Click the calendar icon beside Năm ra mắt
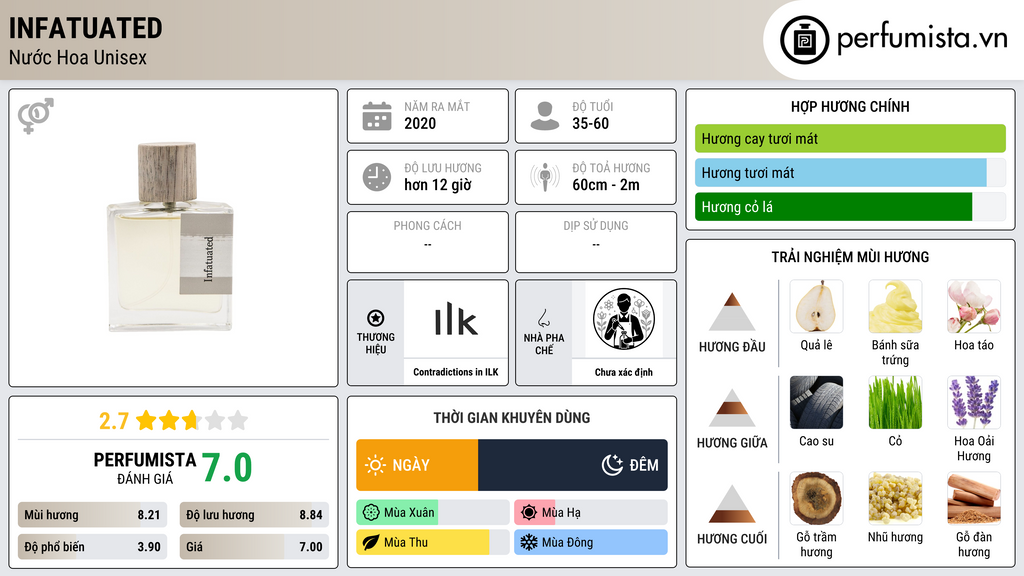Image resolution: width=1024 pixels, height=576 pixels. click(377, 116)
